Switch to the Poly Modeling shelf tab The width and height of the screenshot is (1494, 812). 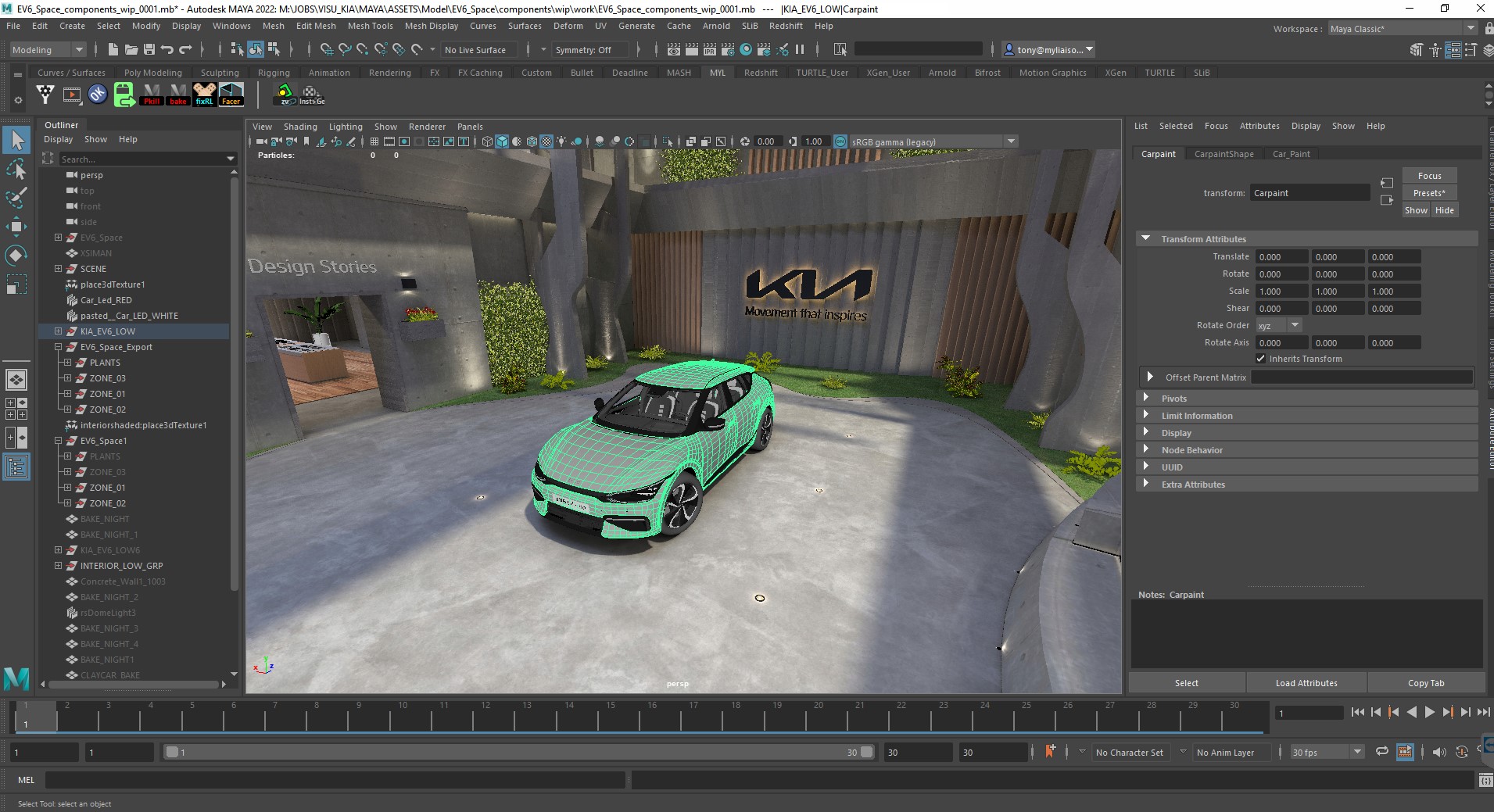(152, 73)
